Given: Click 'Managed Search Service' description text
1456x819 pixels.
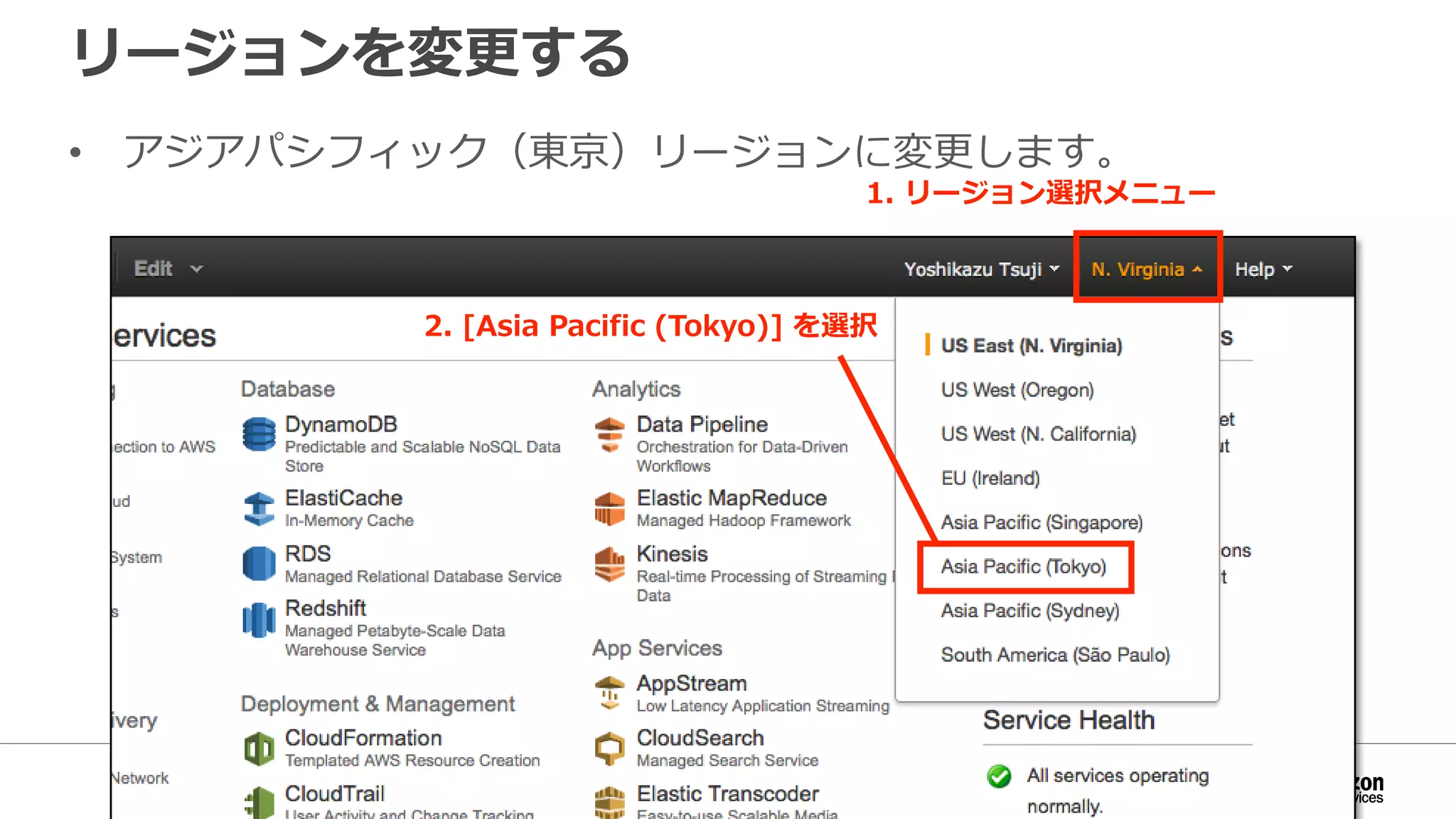Looking at the screenshot, I should pyautogui.click(x=727, y=761).
